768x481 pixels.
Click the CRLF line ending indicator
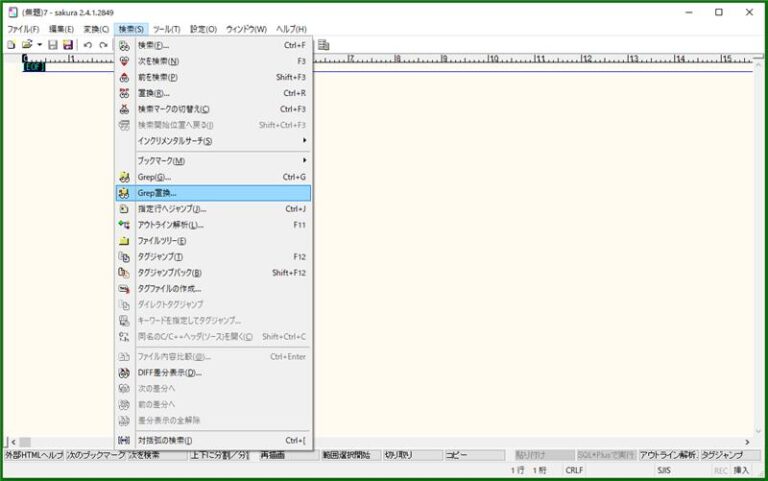click(574, 469)
